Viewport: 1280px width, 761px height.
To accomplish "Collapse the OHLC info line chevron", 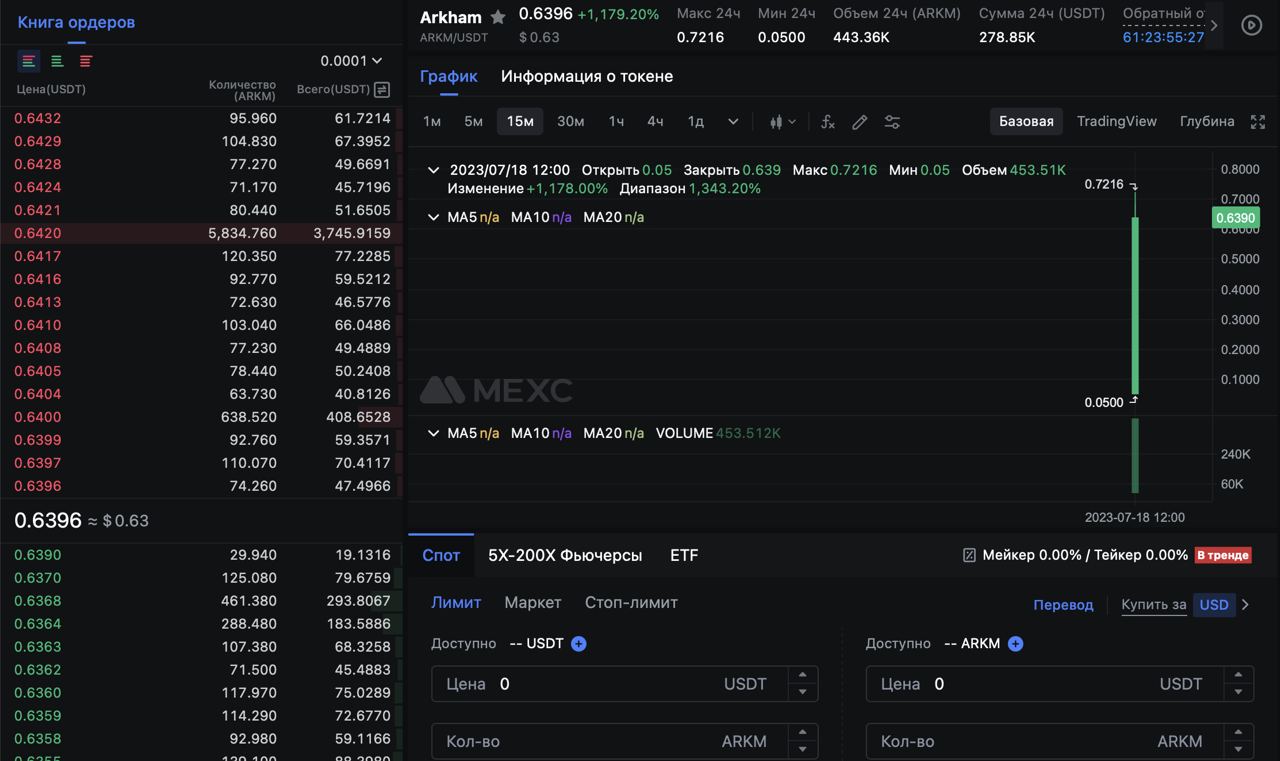I will coord(433,170).
